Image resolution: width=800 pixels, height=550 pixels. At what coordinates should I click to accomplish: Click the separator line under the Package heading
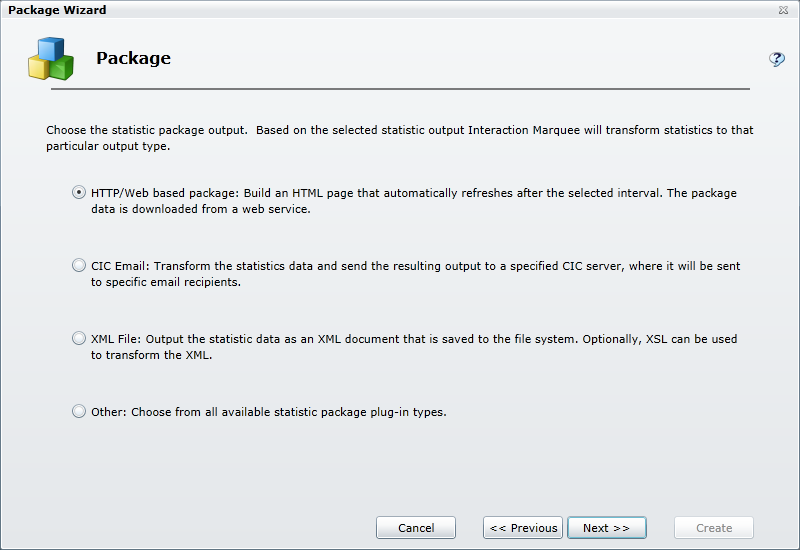[x=400, y=89]
